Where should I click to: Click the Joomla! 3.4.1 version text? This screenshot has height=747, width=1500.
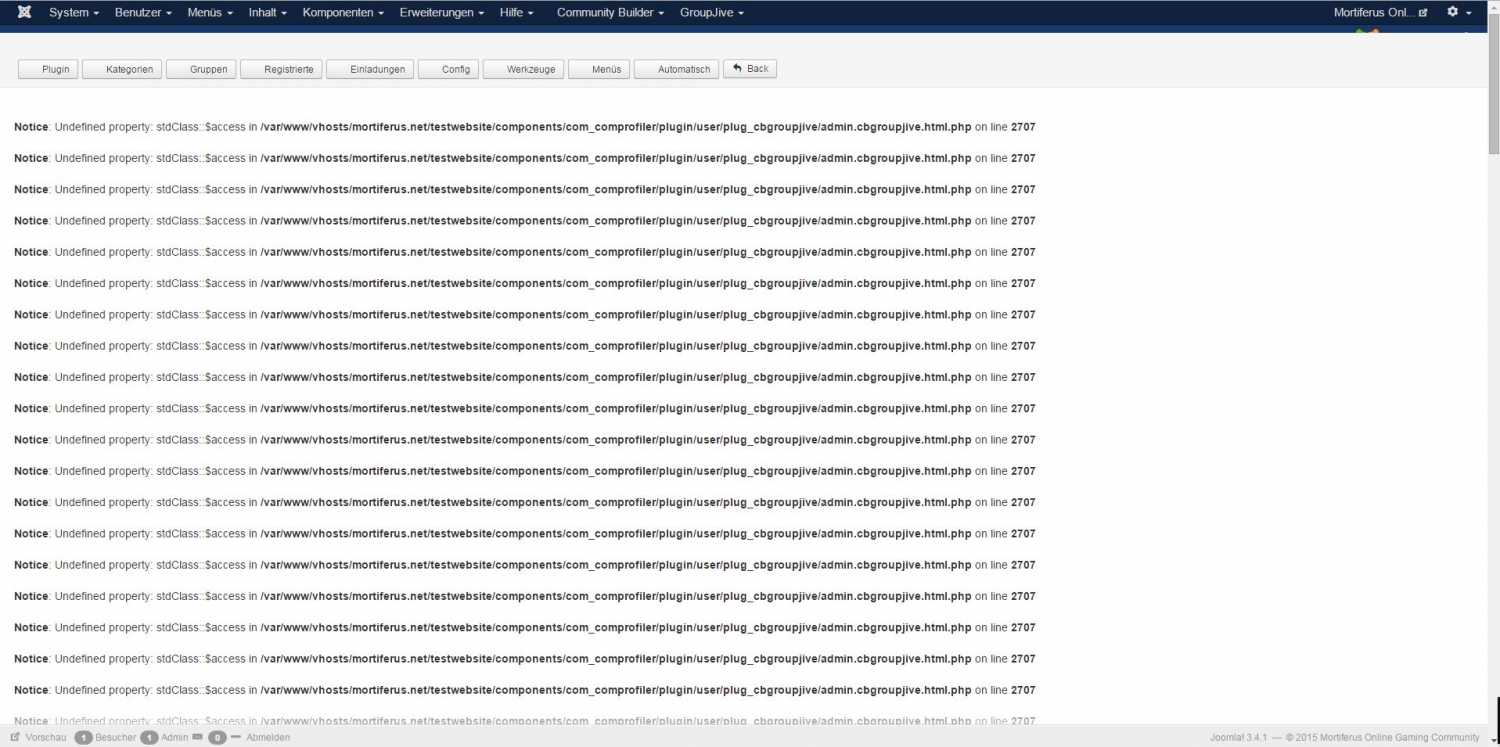1239,738
